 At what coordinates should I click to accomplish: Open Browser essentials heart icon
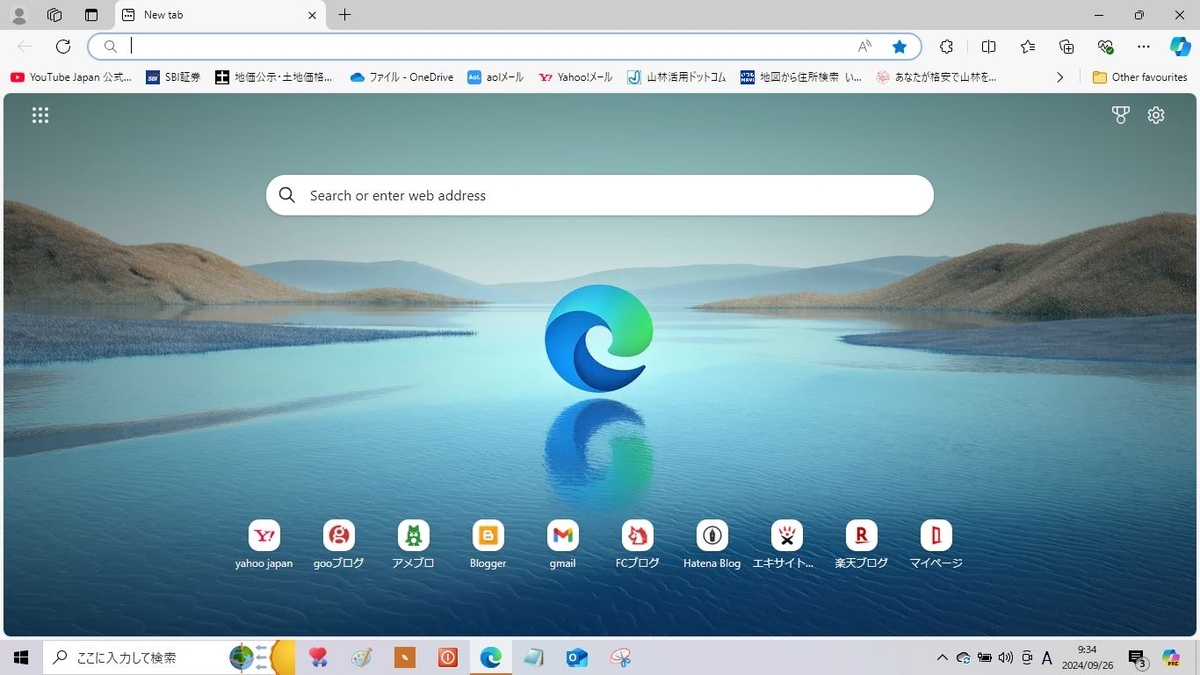(x=1105, y=46)
